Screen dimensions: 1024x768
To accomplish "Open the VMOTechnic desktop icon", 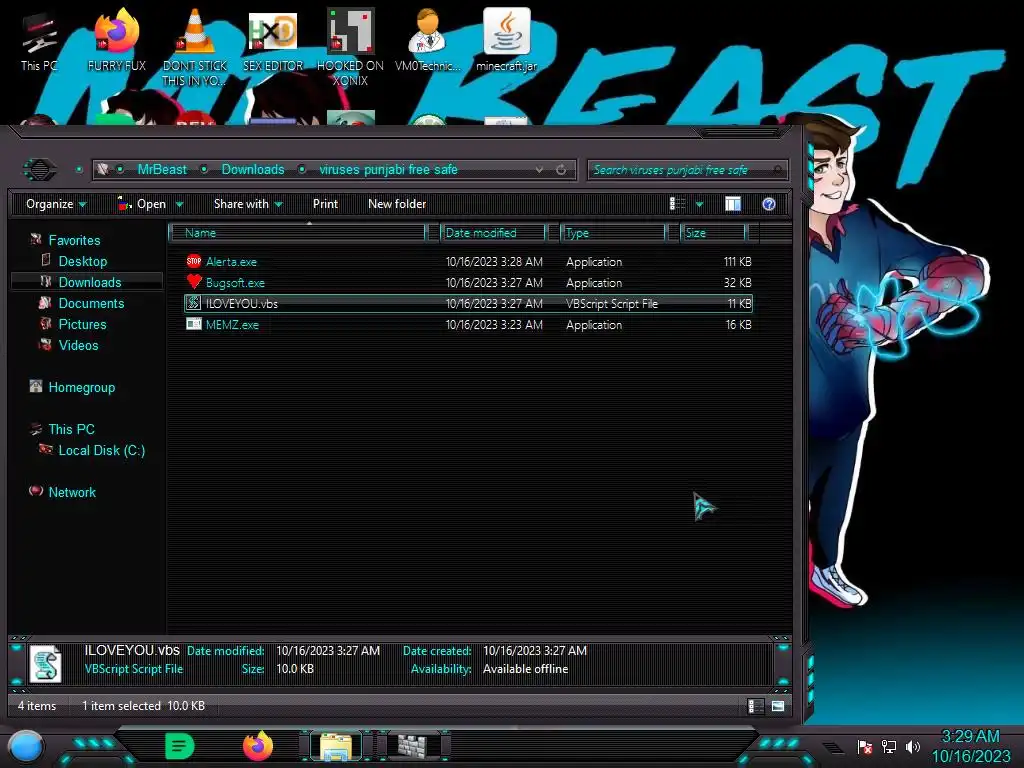I will 428,42.
